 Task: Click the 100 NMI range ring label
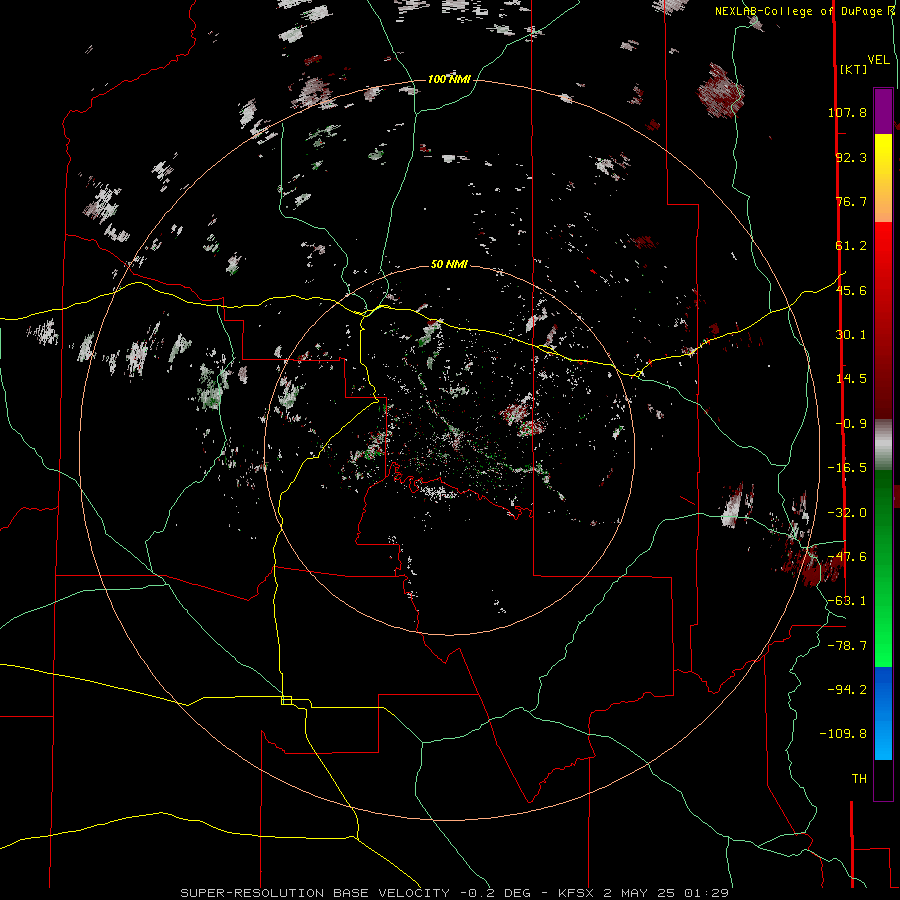(x=449, y=79)
